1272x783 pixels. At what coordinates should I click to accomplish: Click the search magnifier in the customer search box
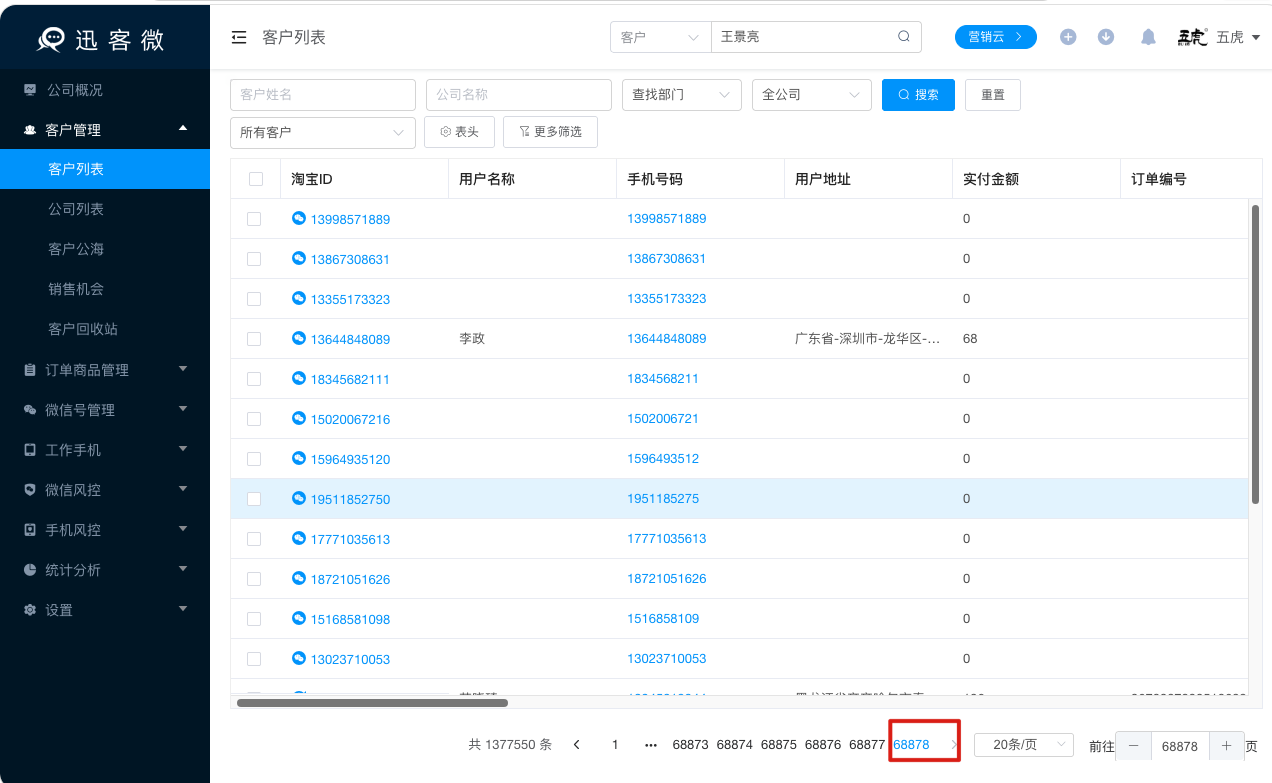(903, 36)
